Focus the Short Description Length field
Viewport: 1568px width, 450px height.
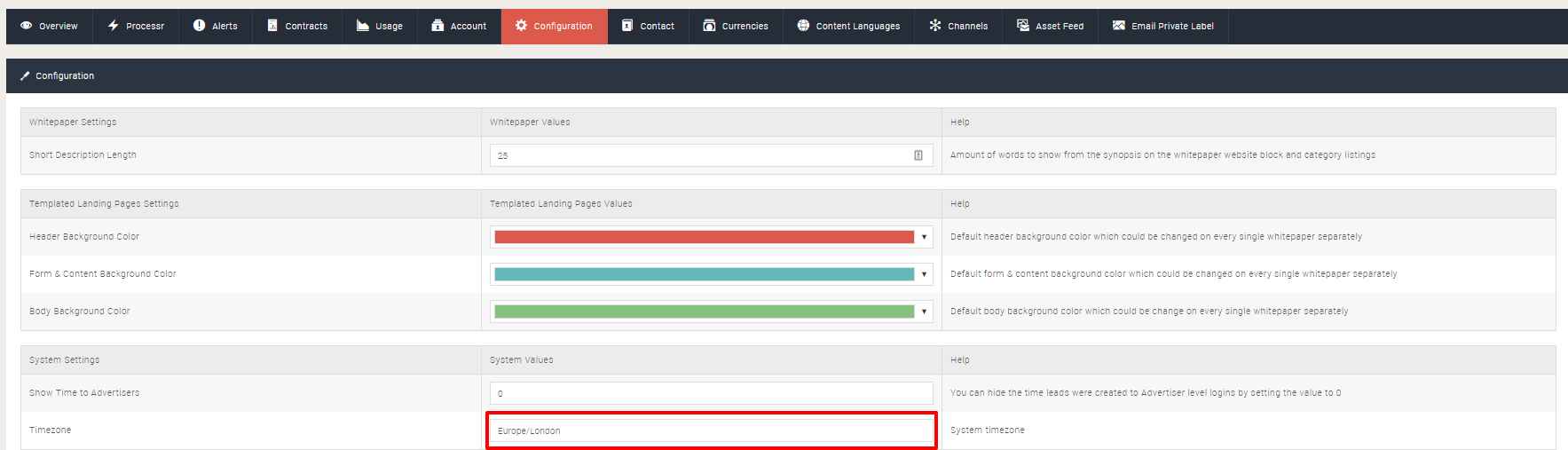click(x=711, y=155)
